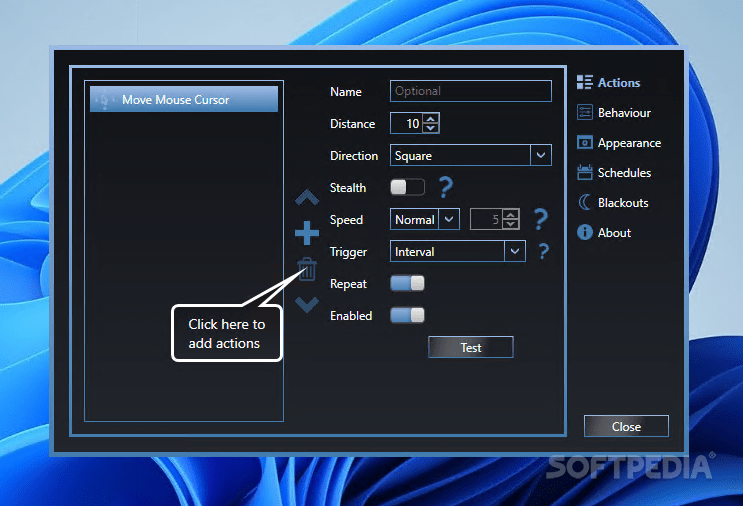Switch to the Actions section
The height and width of the screenshot is (506, 743).
point(619,82)
